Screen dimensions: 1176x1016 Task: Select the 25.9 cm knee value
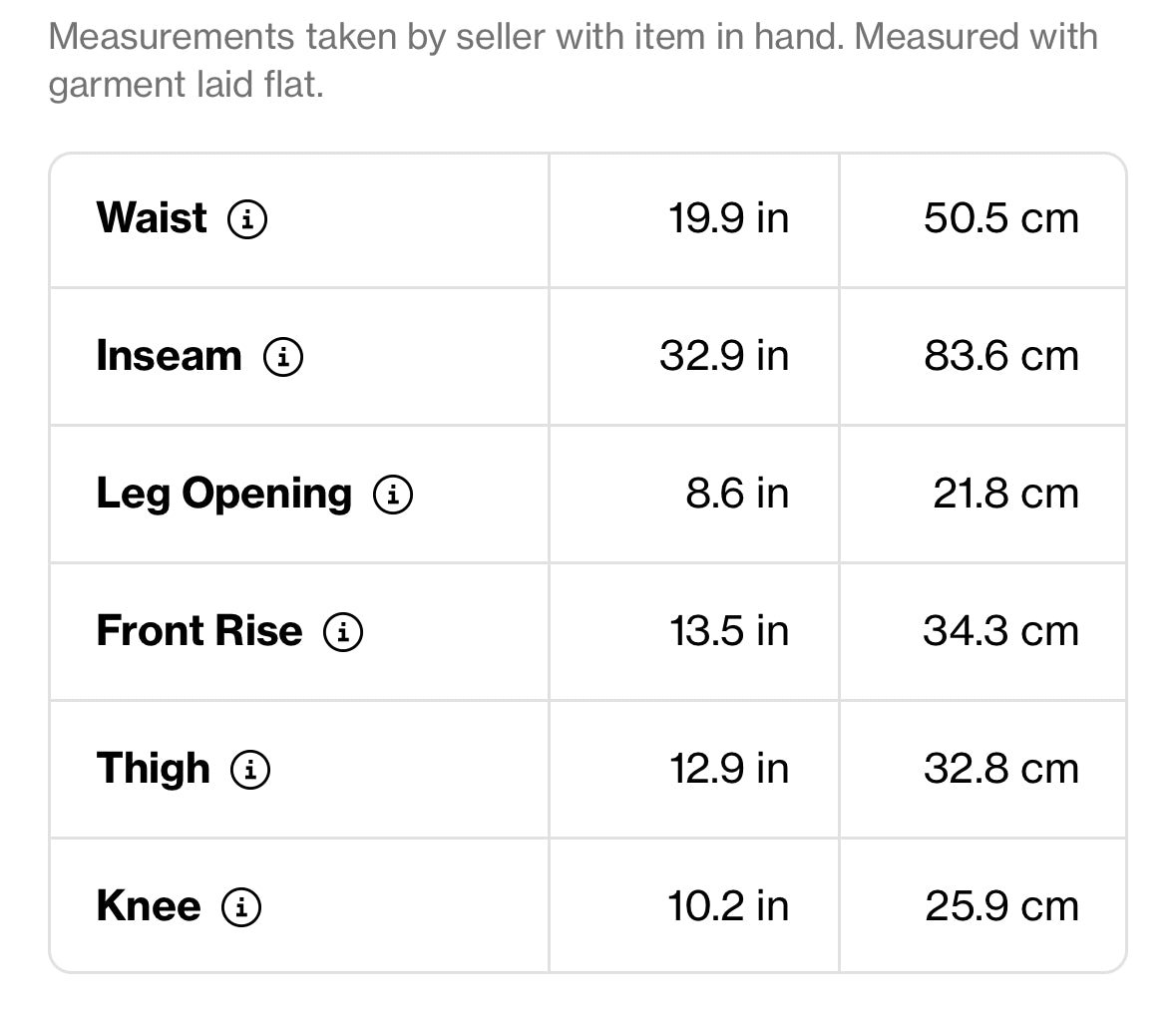[1001, 906]
